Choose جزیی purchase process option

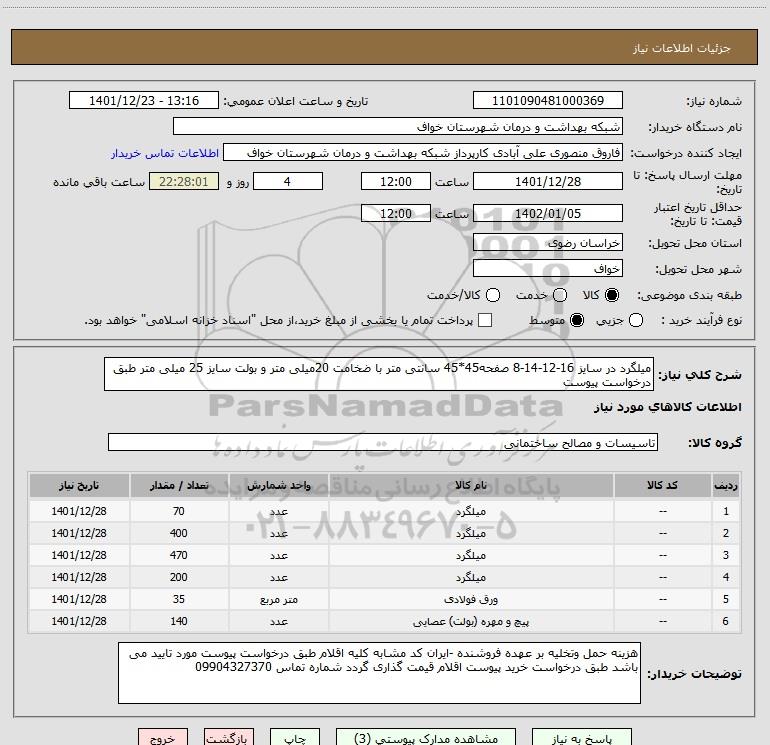[635, 320]
